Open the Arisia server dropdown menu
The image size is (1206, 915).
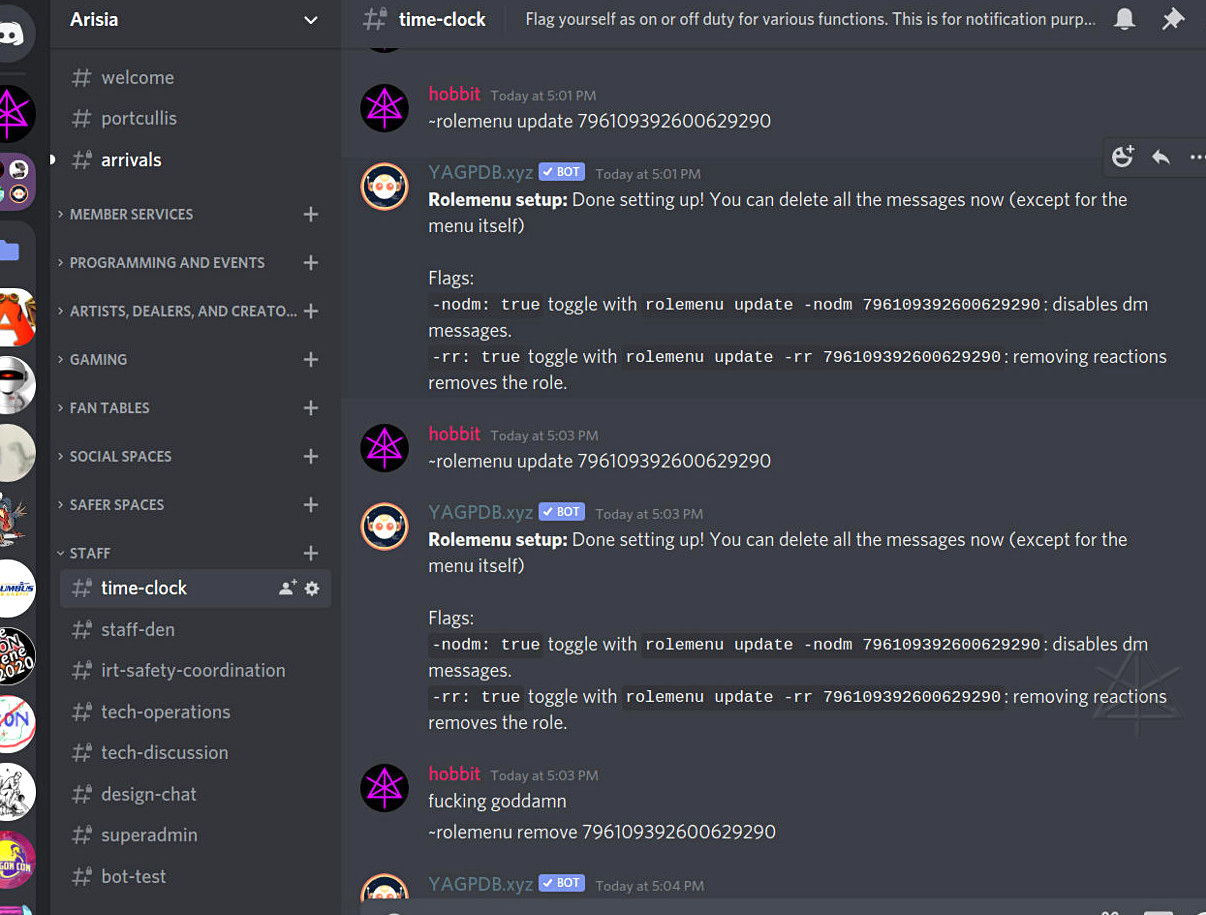click(x=311, y=19)
